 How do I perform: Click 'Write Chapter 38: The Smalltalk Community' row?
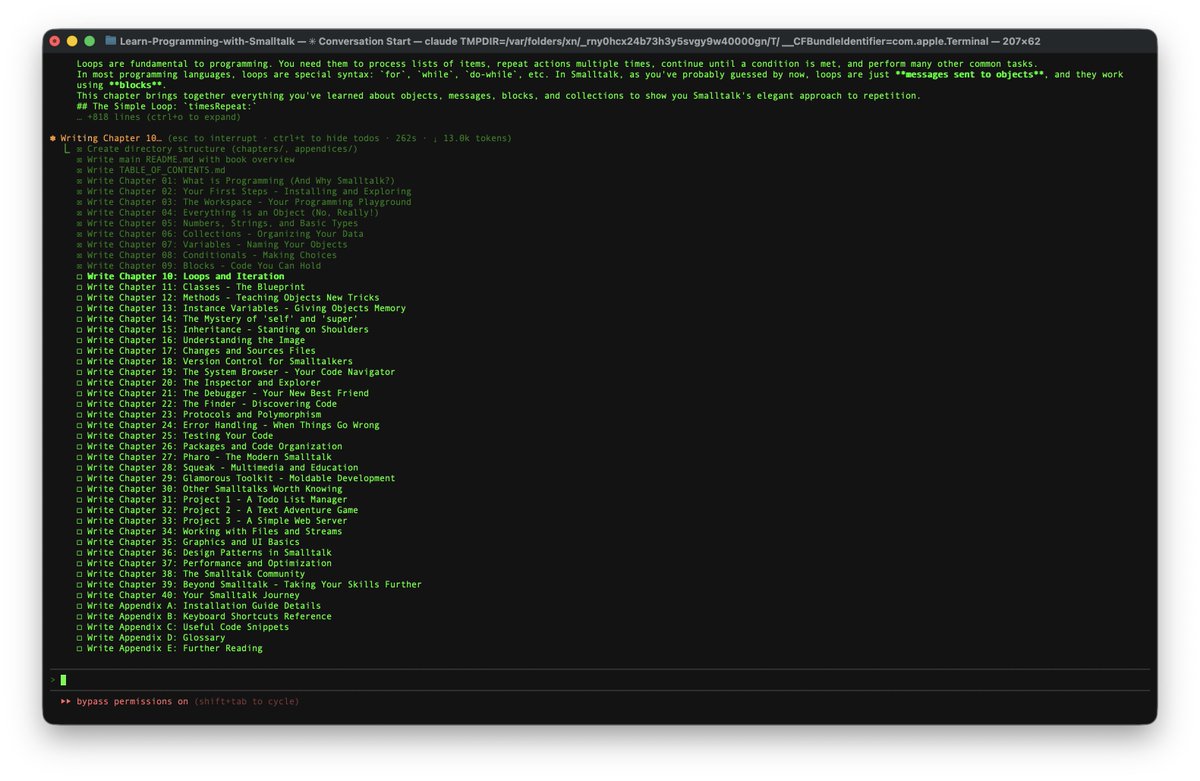pyautogui.click(x=190, y=574)
